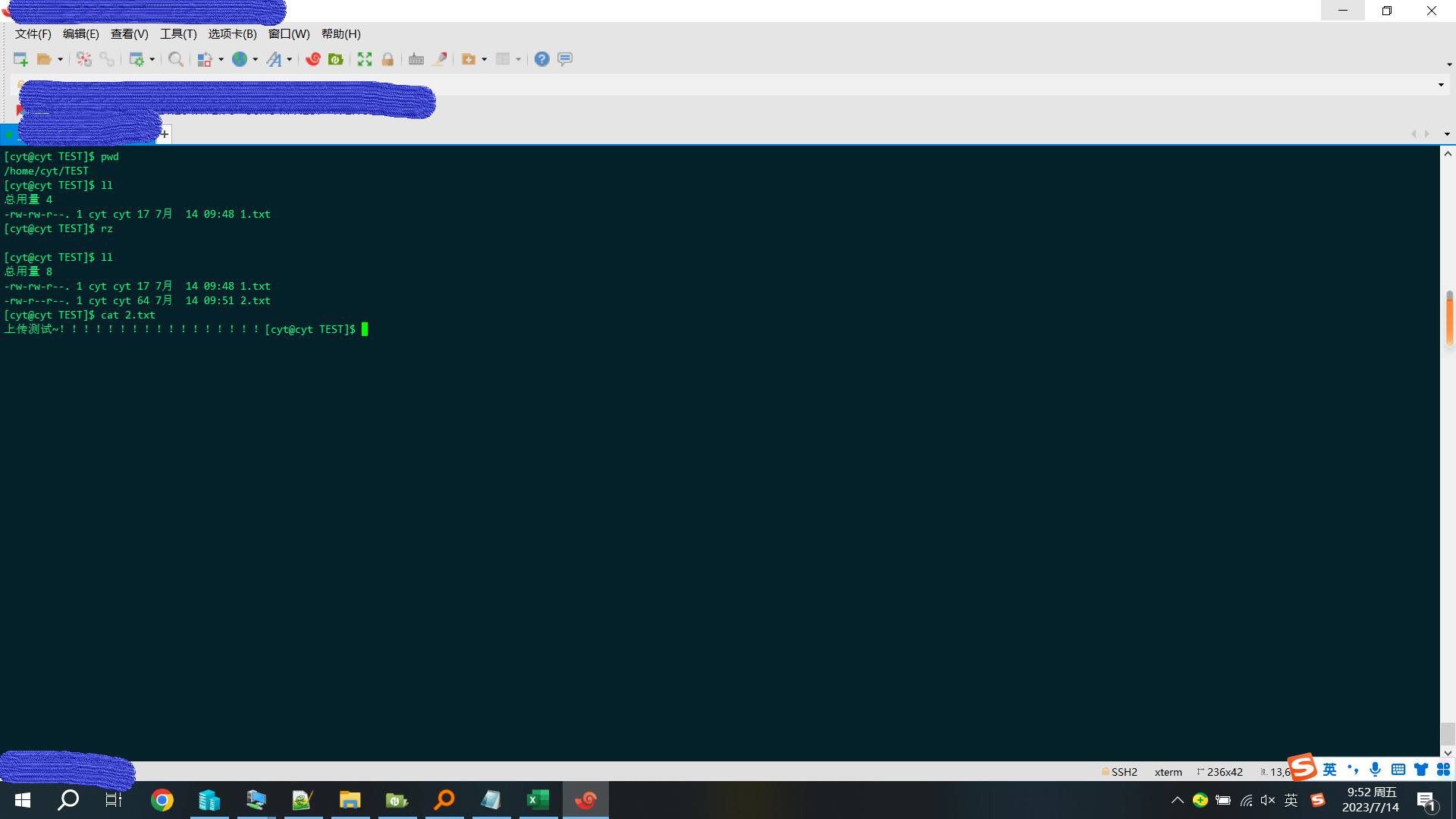Click terminal scrollbar up arrow

[1448, 154]
